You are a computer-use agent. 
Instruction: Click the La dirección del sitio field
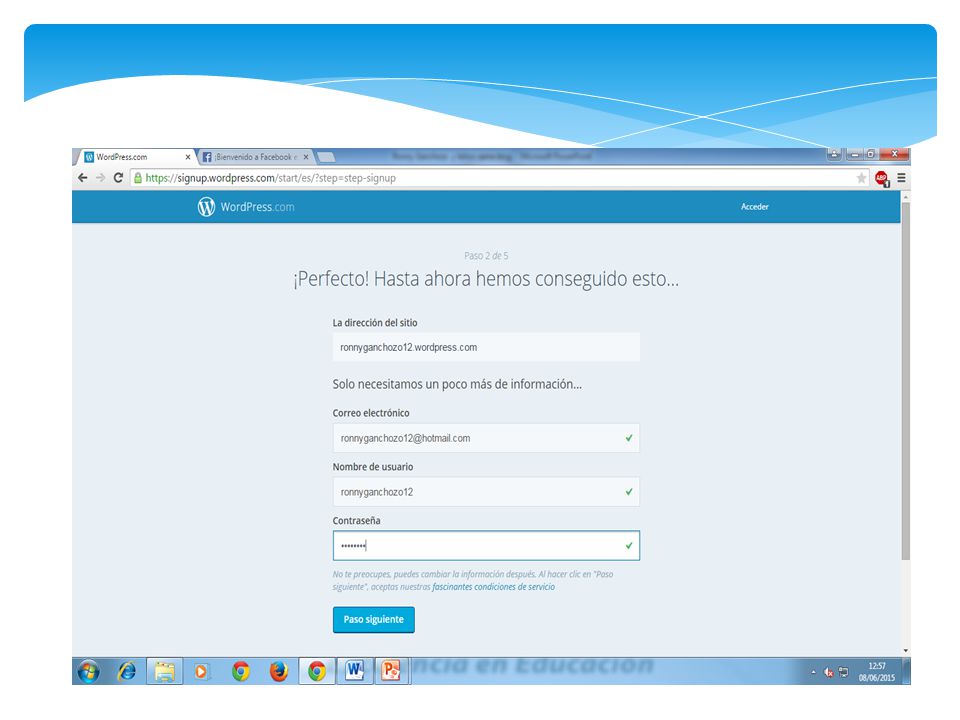486,347
